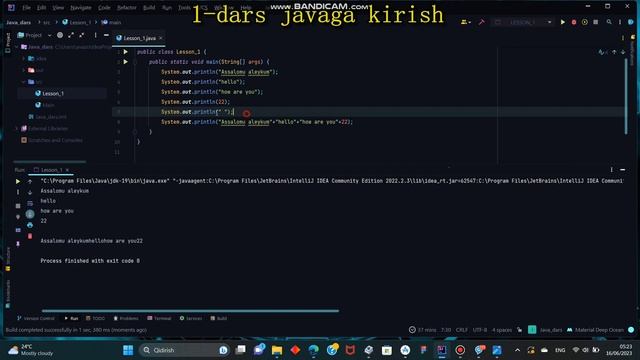This screenshot has height=360, width=640.
Task: Expand all nodes in Project panel
Action: click(x=71, y=36)
